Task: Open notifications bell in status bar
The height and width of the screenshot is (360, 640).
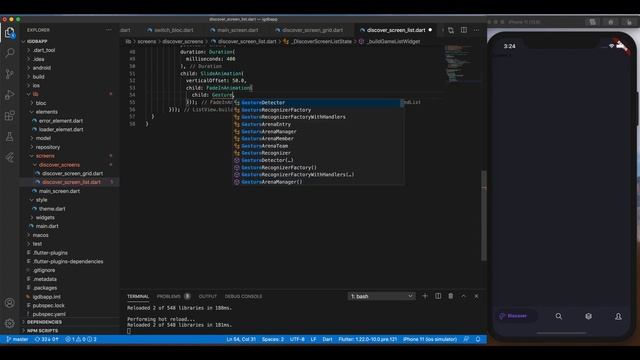Action: (x=478, y=339)
